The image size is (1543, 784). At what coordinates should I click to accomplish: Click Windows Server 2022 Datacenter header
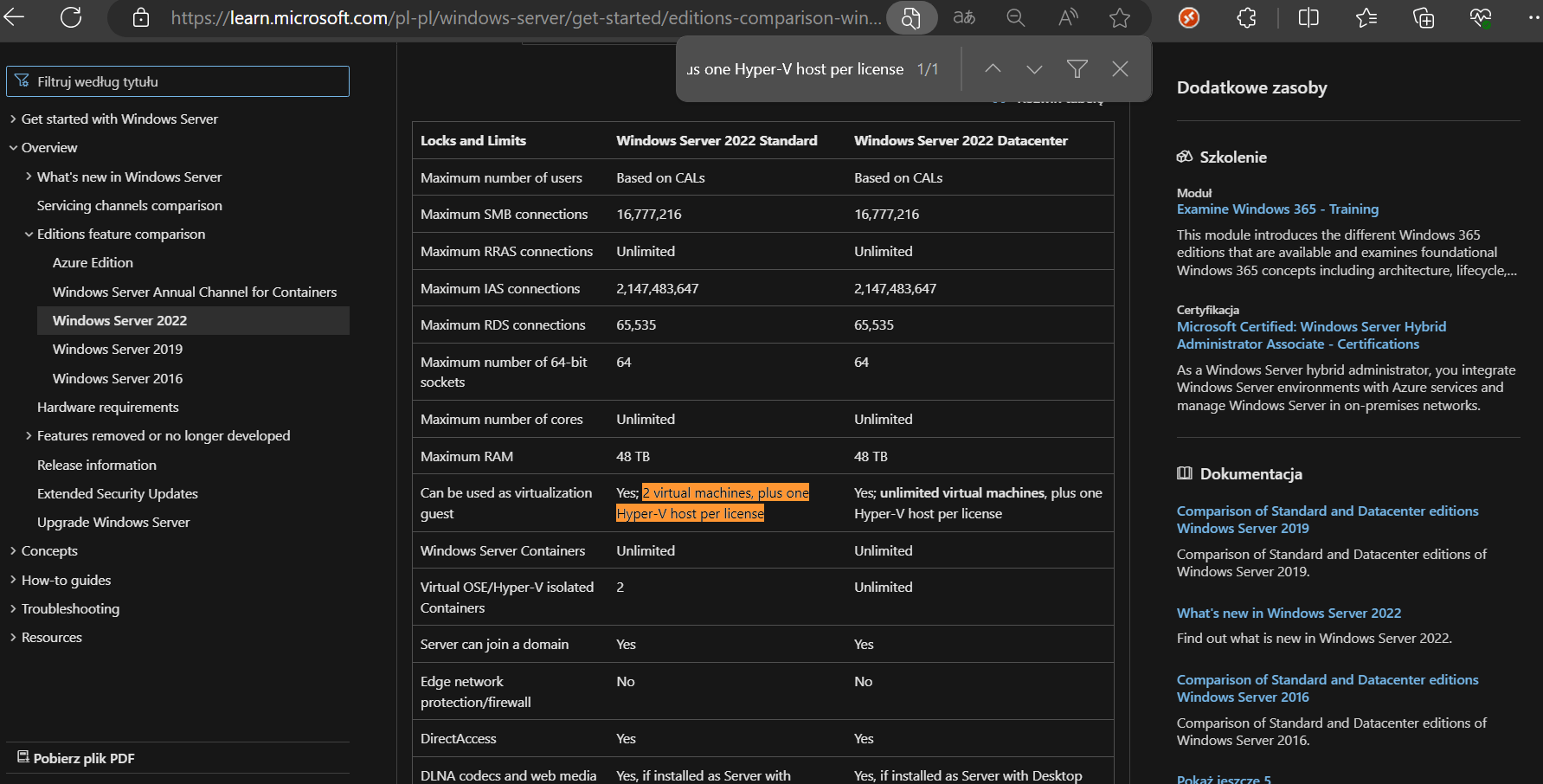coord(961,141)
